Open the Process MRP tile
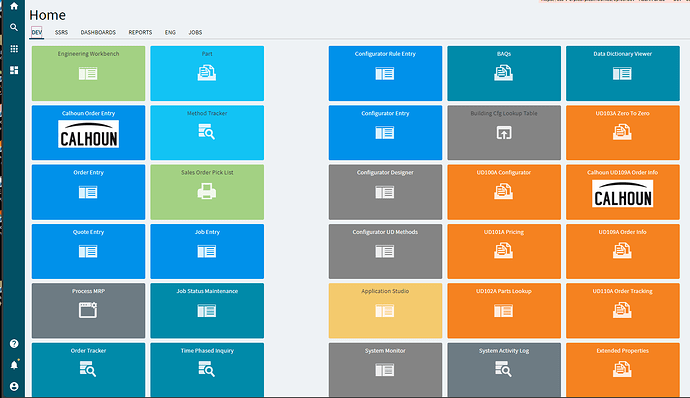The image size is (690, 398). coord(88,311)
